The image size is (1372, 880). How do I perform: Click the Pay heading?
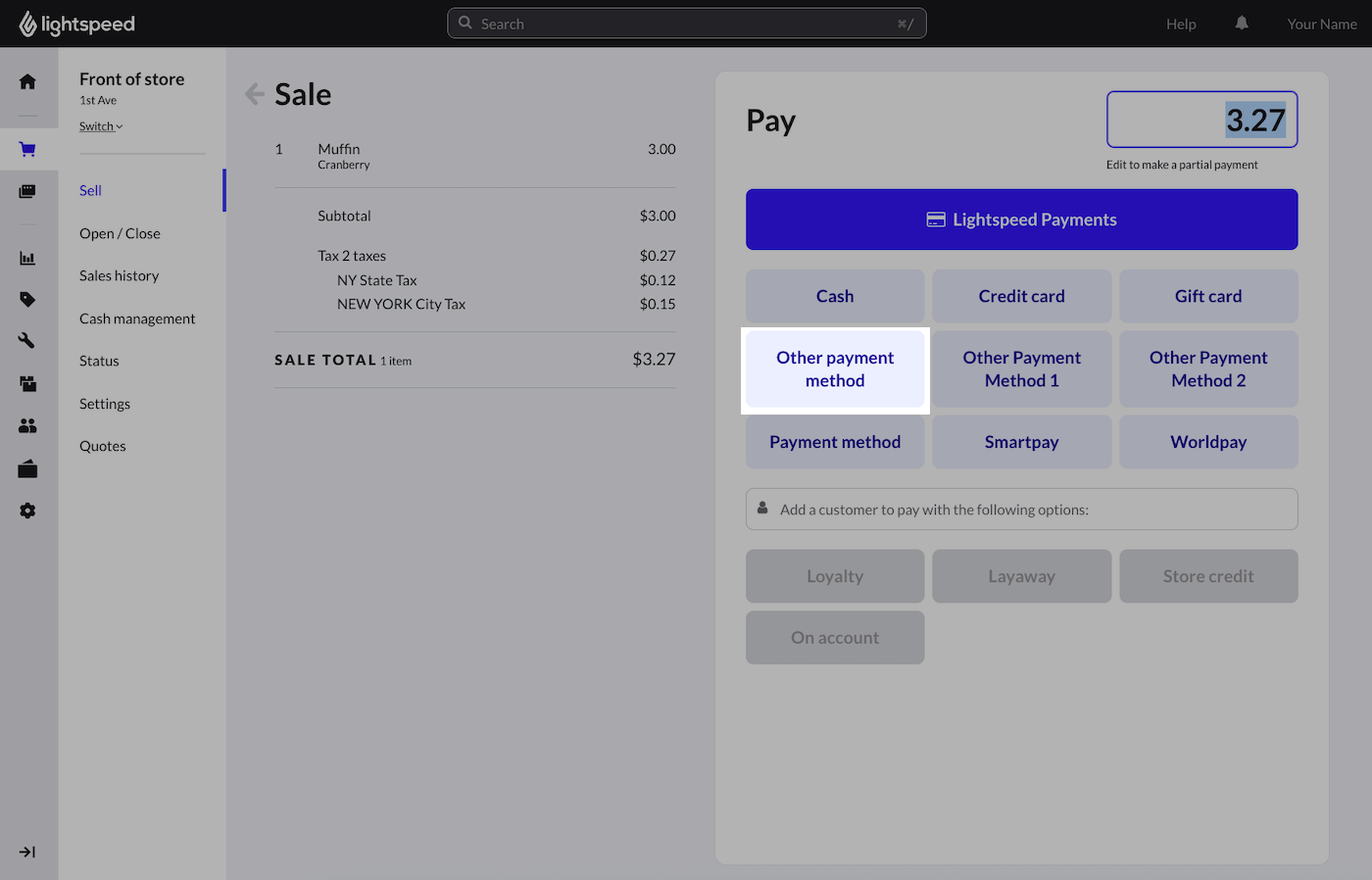point(771,121)
